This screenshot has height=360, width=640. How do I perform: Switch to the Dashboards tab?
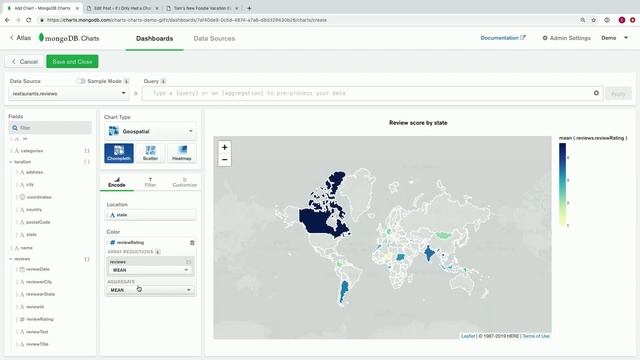point(154,38)
